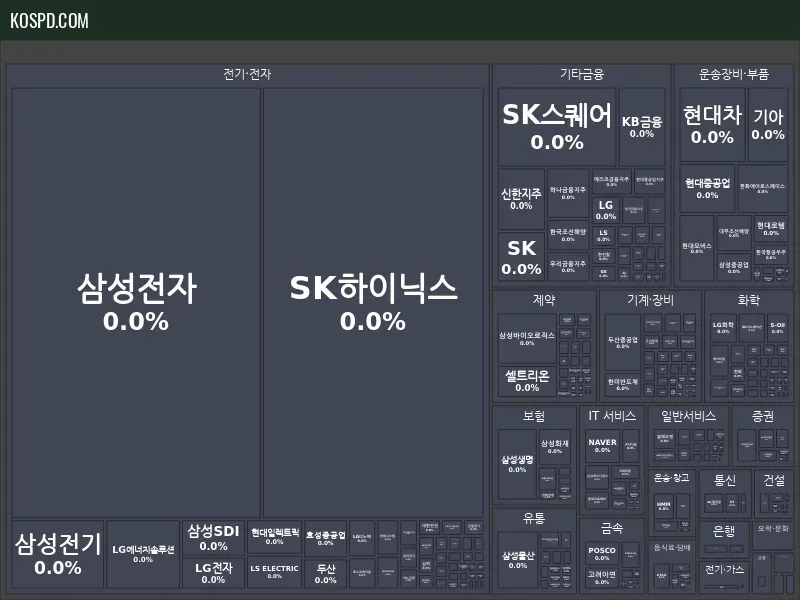Viewport: 800px width, 600px height.
Task: Open the 효성중공업 tile
Action: pyautogui.click(x=326, y=538)
